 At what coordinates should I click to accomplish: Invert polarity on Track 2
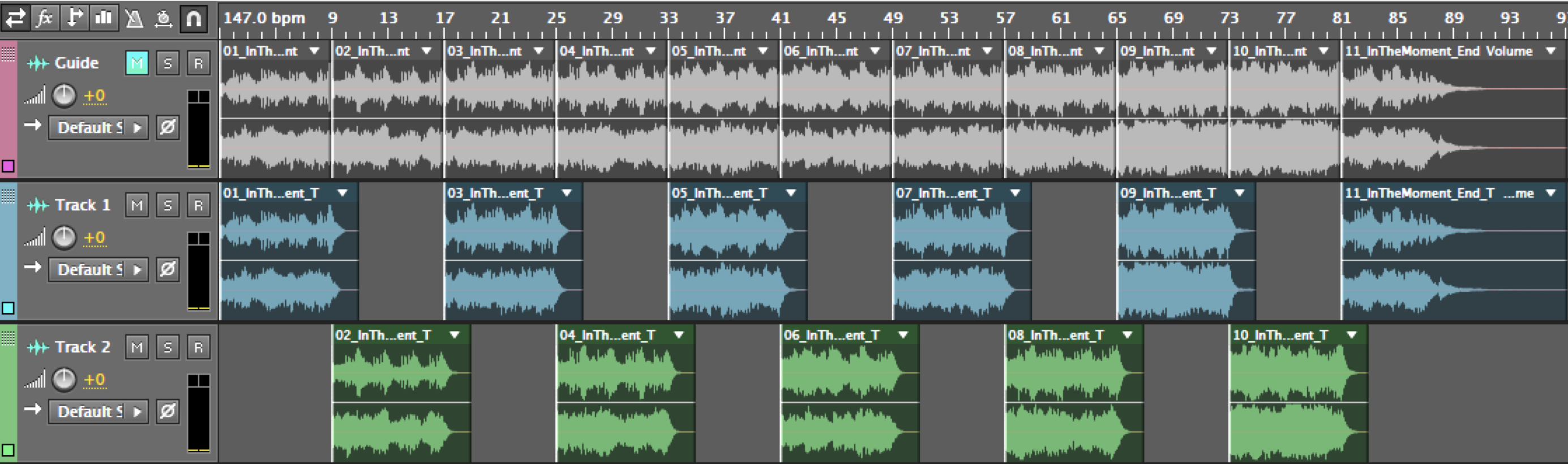pyautogui.click(x=168, y=412)
